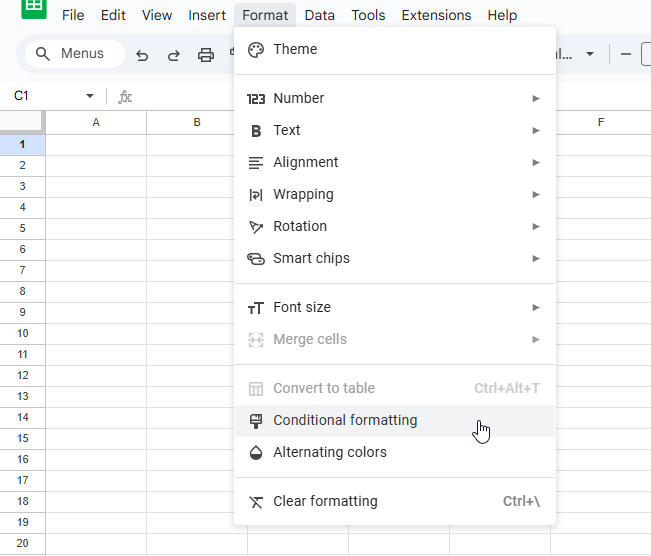Select column F header
This screenshot has width=651, height=556.
[x=601, y=122]
